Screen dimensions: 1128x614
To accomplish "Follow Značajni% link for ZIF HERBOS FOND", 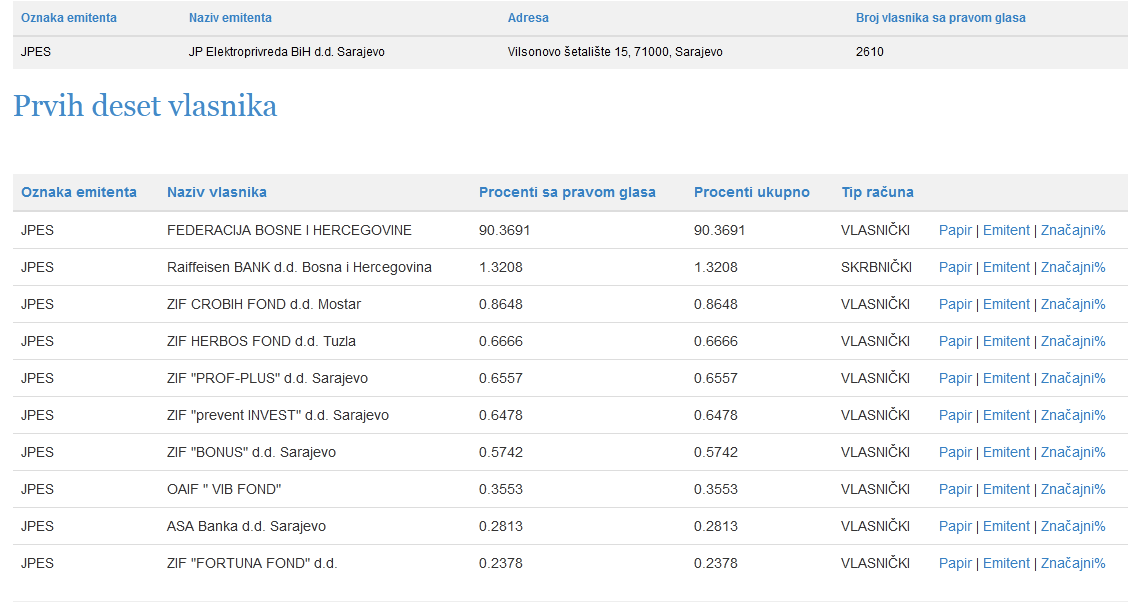I will tap(1073, 342).
